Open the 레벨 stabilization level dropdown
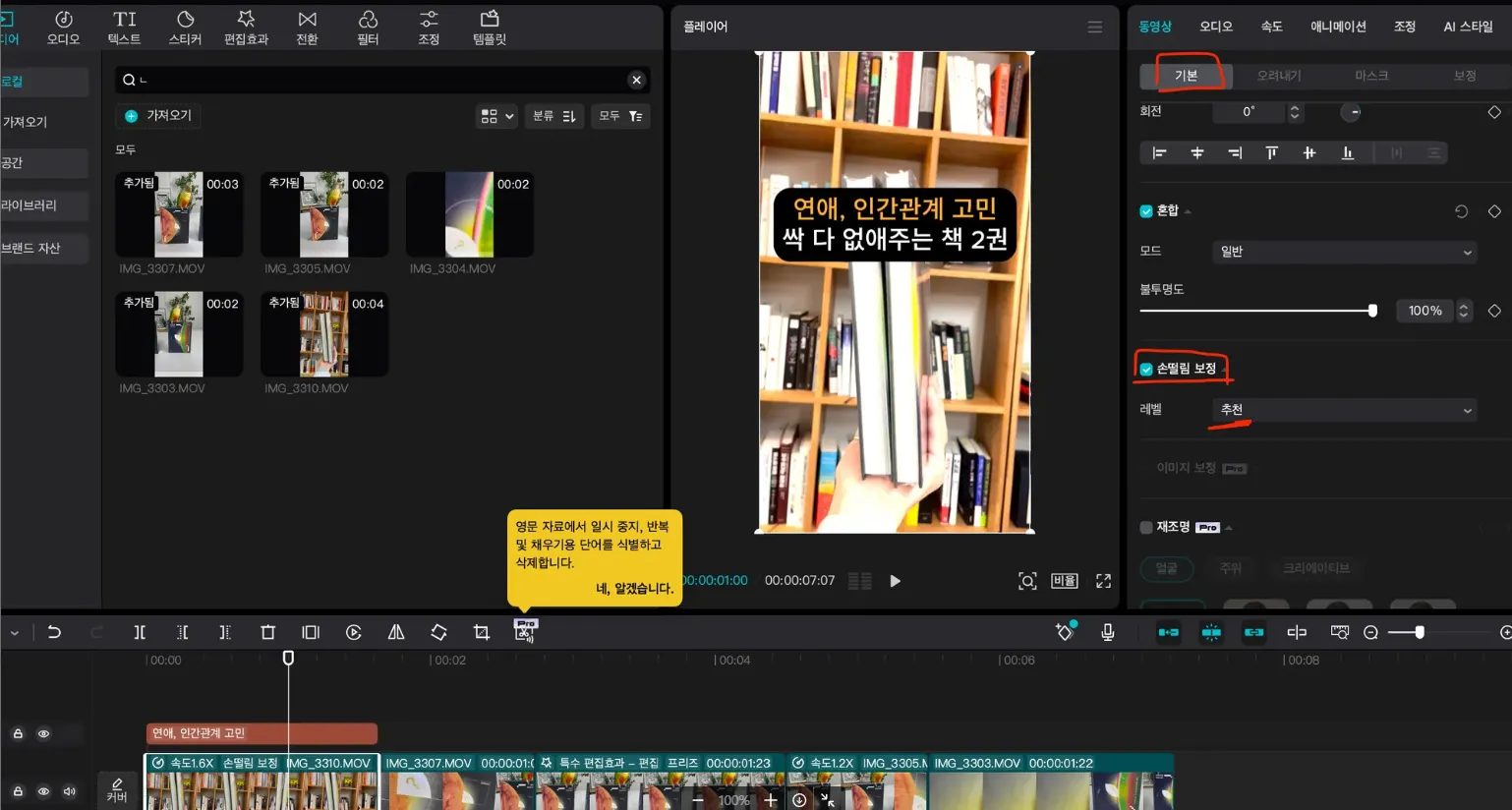This screenshot has height=810, width=1512. pyautogui.click(x=1345, y=410)
